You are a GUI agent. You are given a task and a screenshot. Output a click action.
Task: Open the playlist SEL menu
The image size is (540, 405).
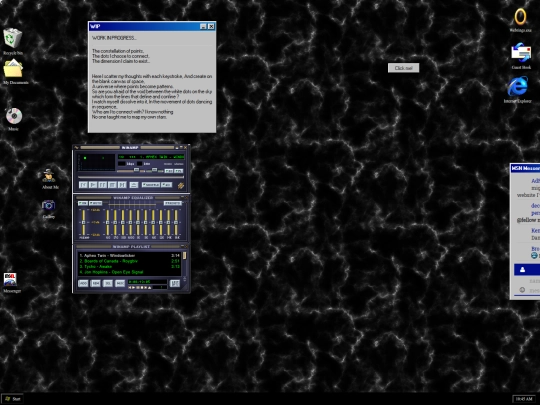pos(107,283)
